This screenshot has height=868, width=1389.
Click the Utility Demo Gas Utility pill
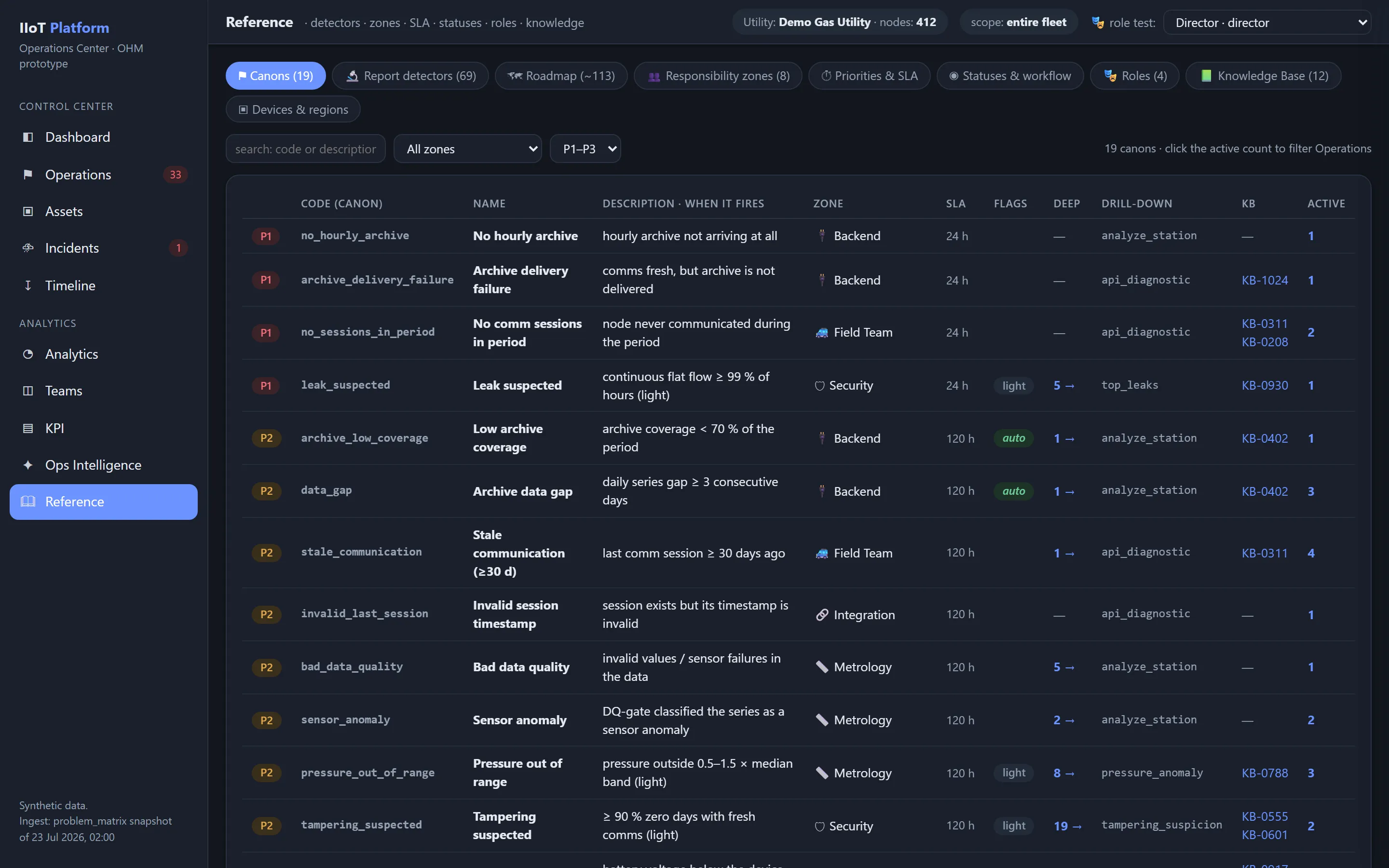click(840, 22)
